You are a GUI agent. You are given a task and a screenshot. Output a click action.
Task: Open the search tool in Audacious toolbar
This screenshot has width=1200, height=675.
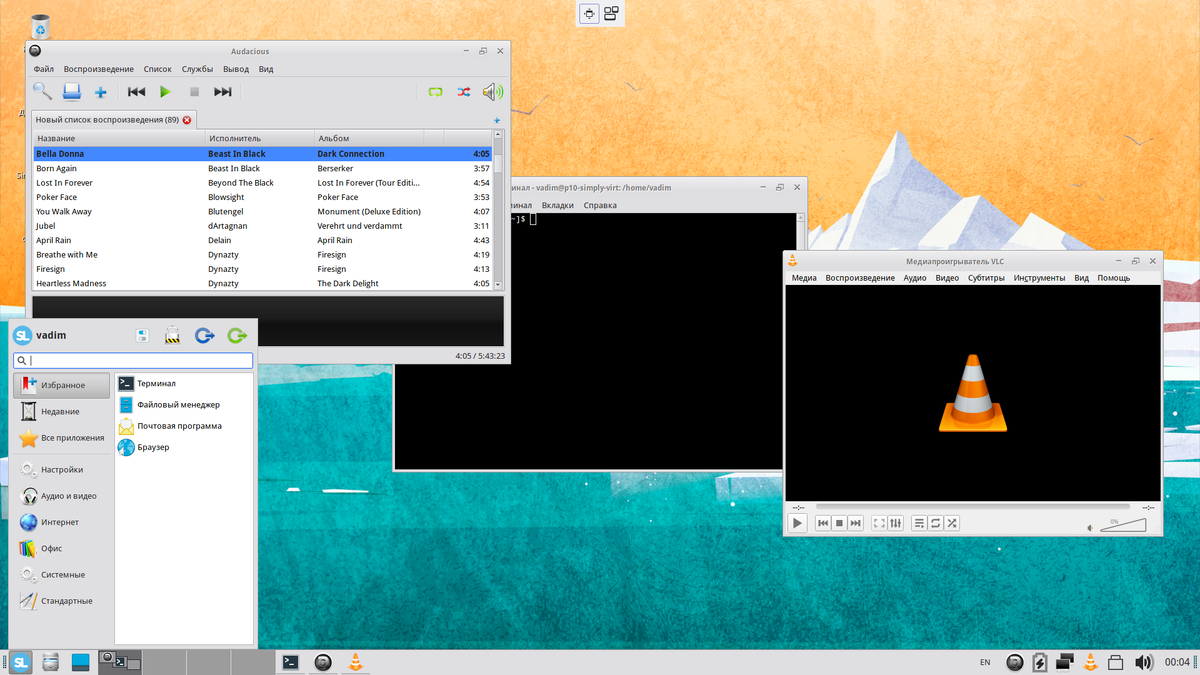coord(42,92)
